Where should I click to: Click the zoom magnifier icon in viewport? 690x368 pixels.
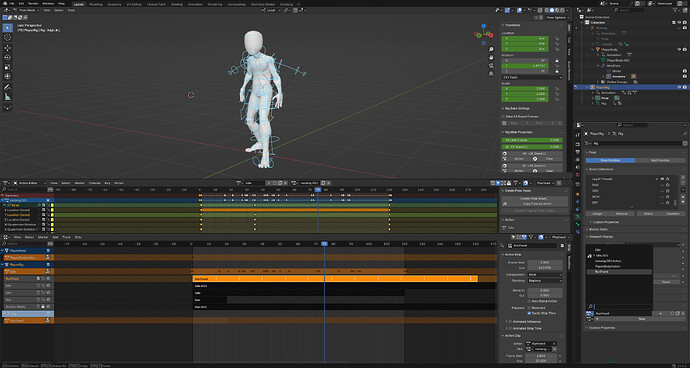(491, 49)
